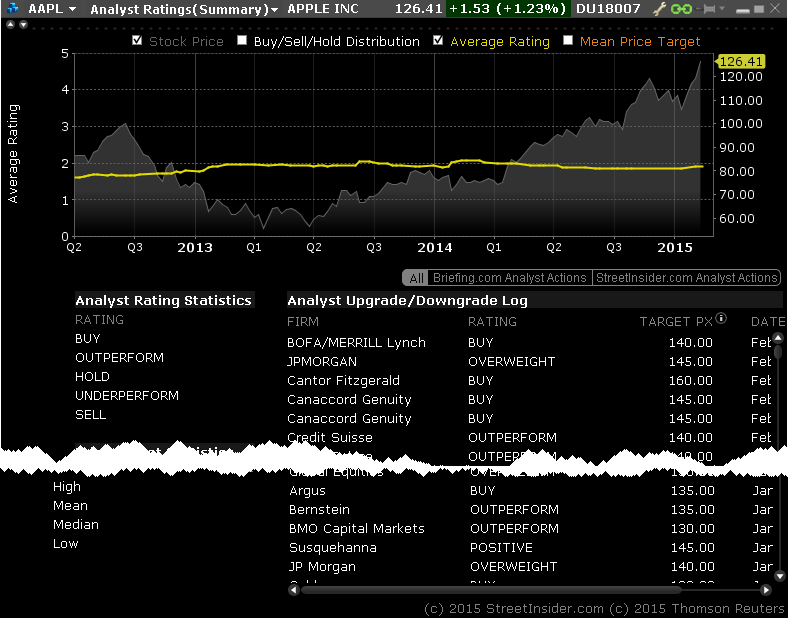Open the AAPL ticker dropdown
788x618 pixels.
point(72,9)
